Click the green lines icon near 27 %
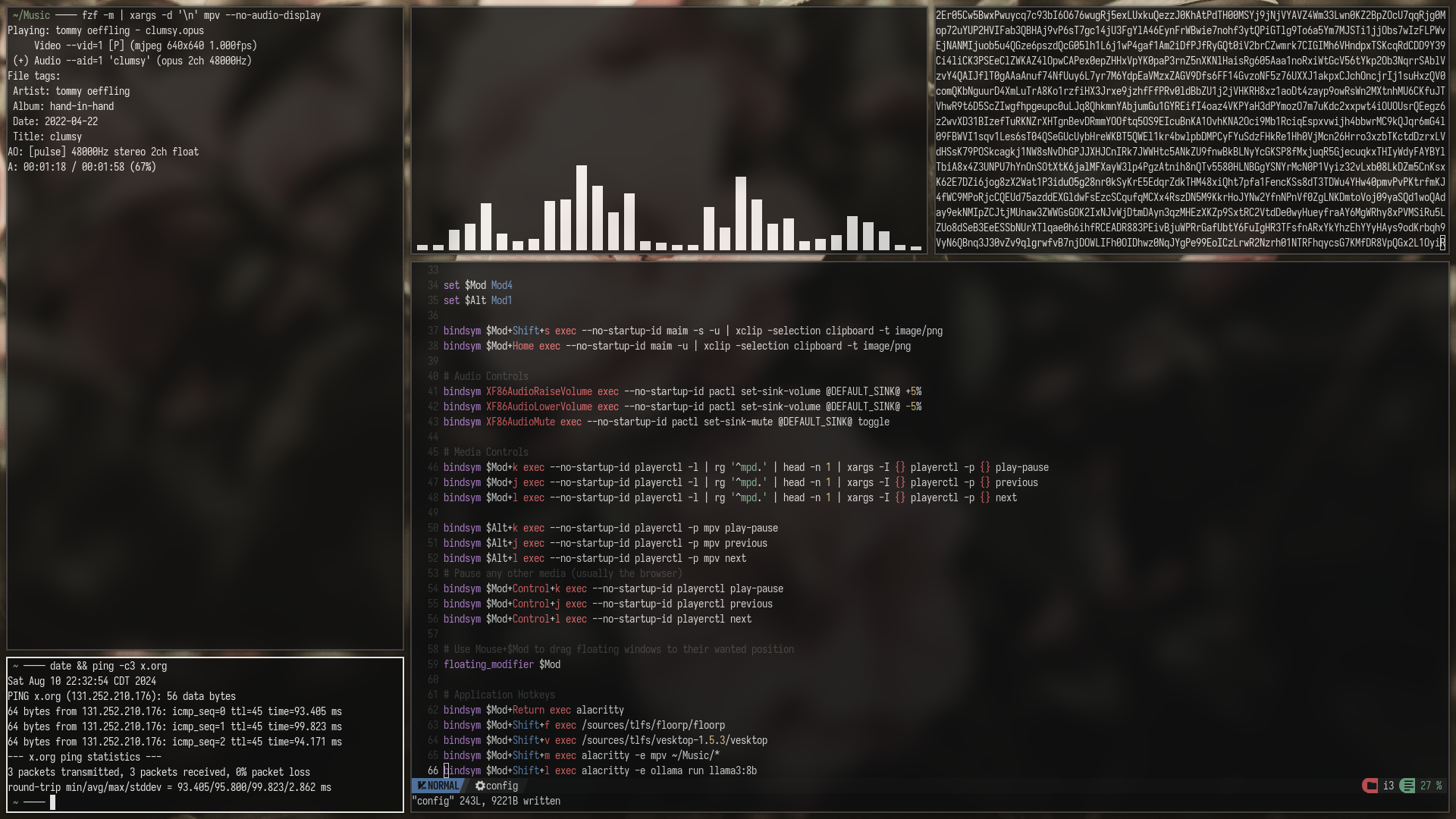Screen dimensions: 1456x819 tap(1407, 786)
